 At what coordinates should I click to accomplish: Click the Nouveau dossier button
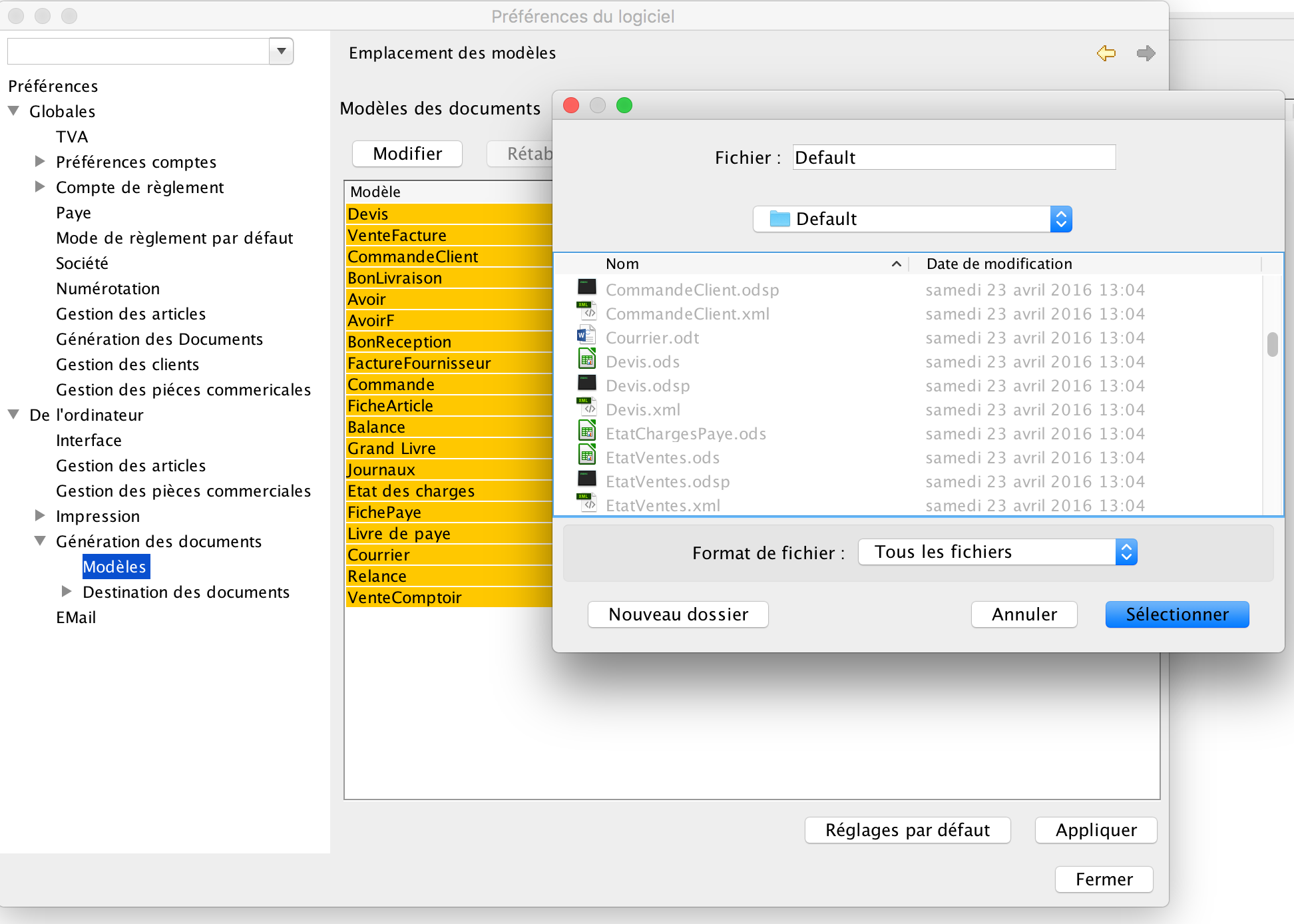pos(678,614)
